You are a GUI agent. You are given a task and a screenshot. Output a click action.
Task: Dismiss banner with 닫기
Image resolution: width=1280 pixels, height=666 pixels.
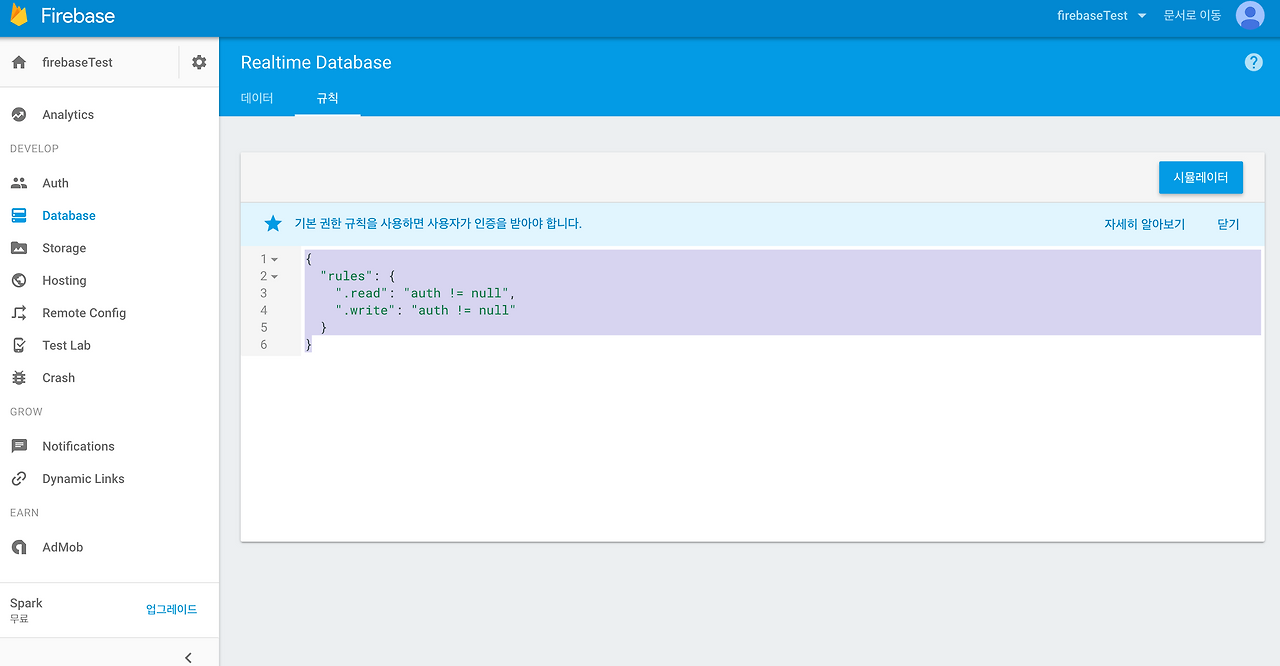tap(1228, 224)
